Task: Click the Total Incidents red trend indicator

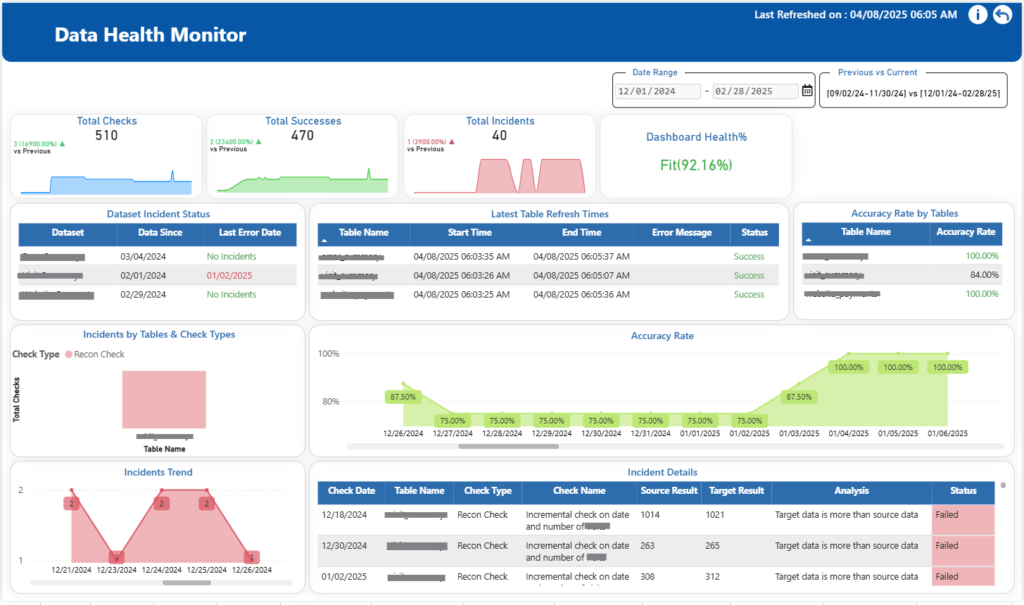Action: tap(452, 142)
